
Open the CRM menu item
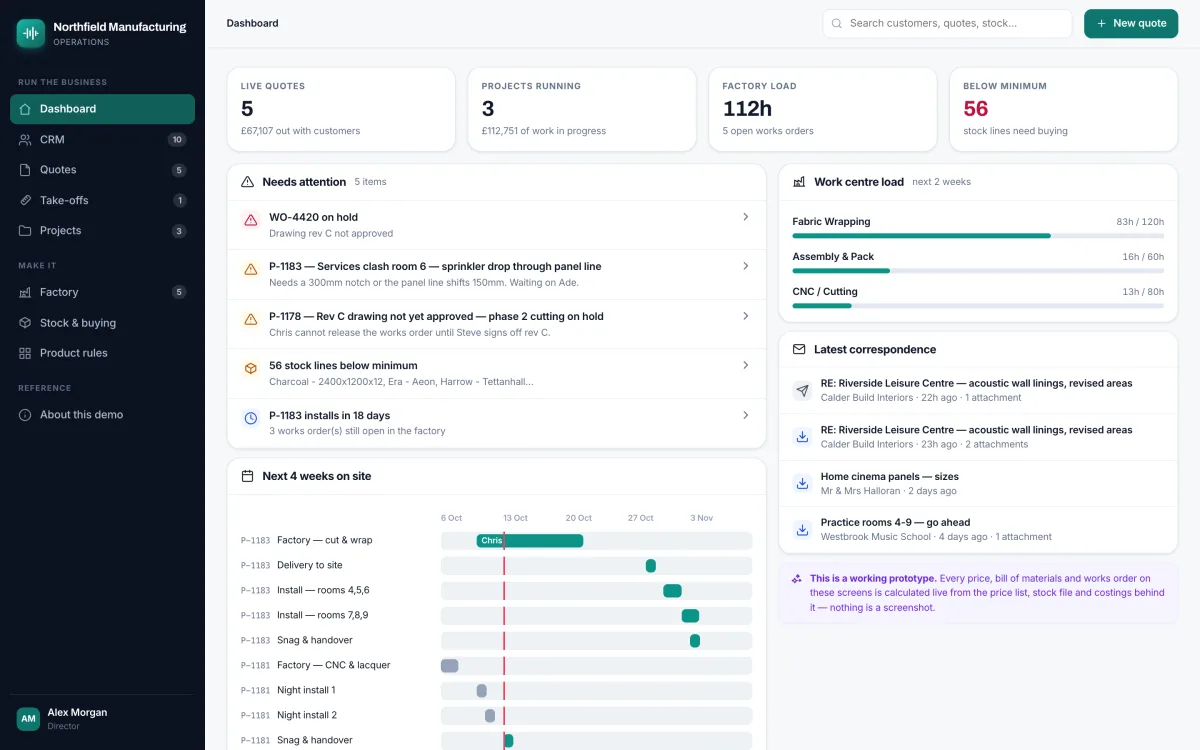pos(102,140)
